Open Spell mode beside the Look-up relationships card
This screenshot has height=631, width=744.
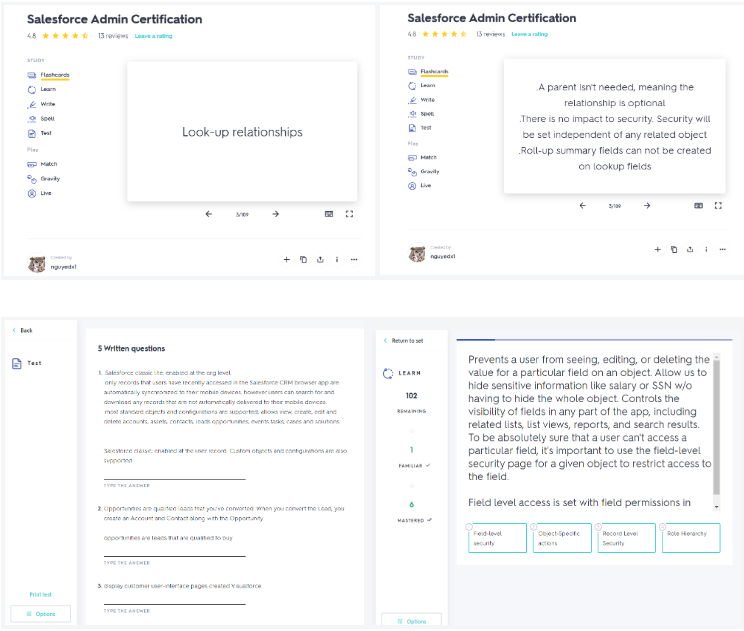[41, 119]
